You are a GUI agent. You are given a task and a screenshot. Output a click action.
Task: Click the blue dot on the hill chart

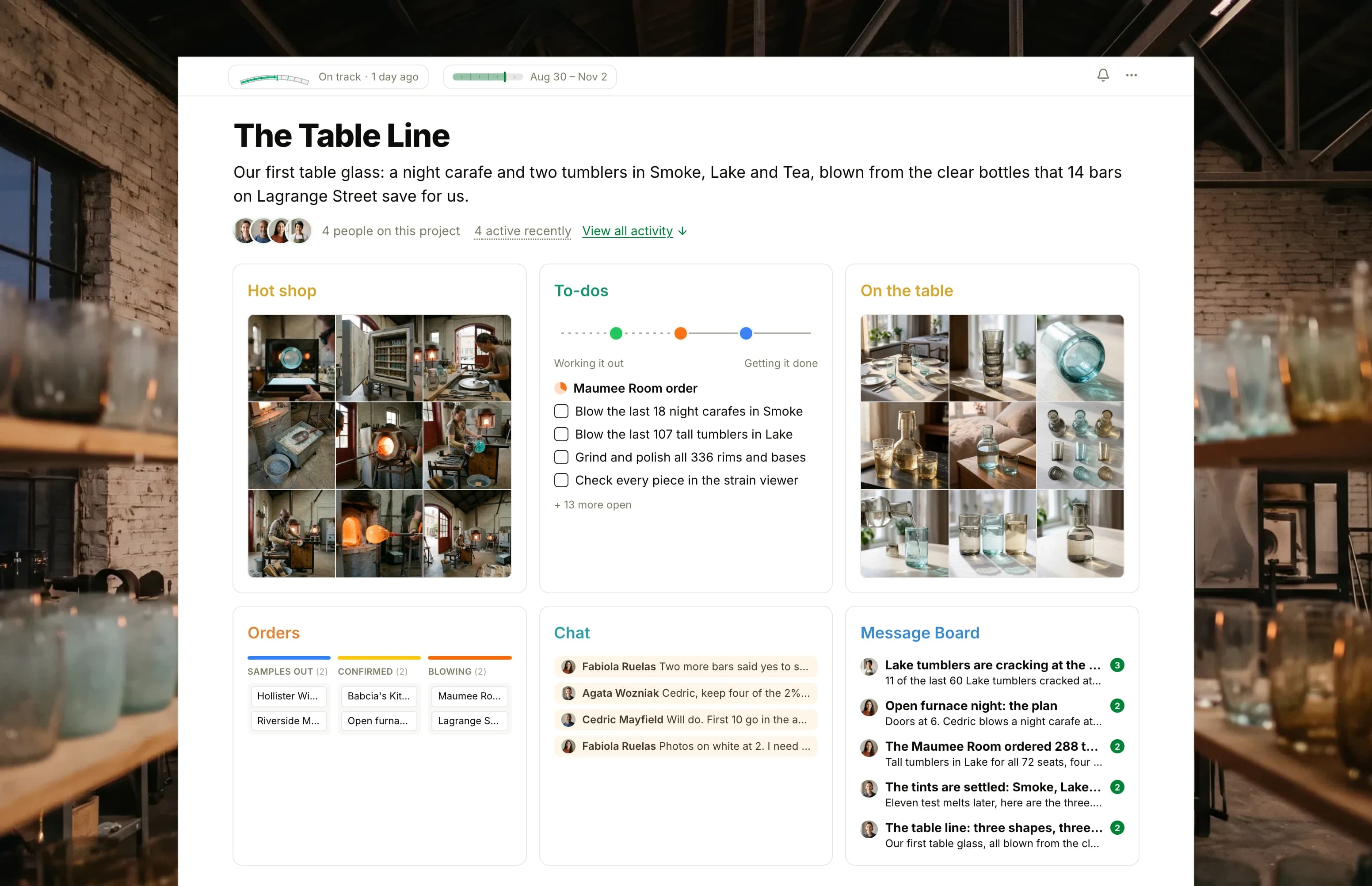coord(746,333)
